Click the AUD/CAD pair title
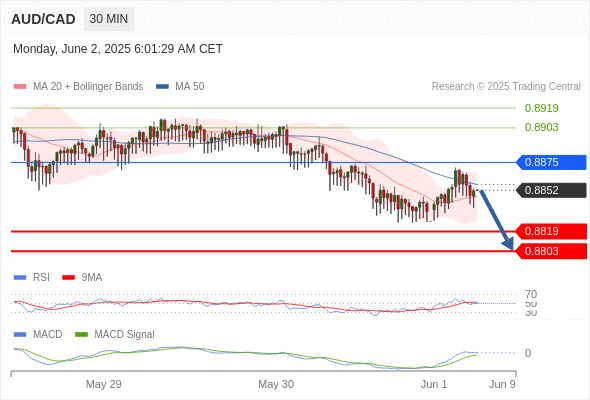Screen dimensions: 590x400 [x=43, y=19]
